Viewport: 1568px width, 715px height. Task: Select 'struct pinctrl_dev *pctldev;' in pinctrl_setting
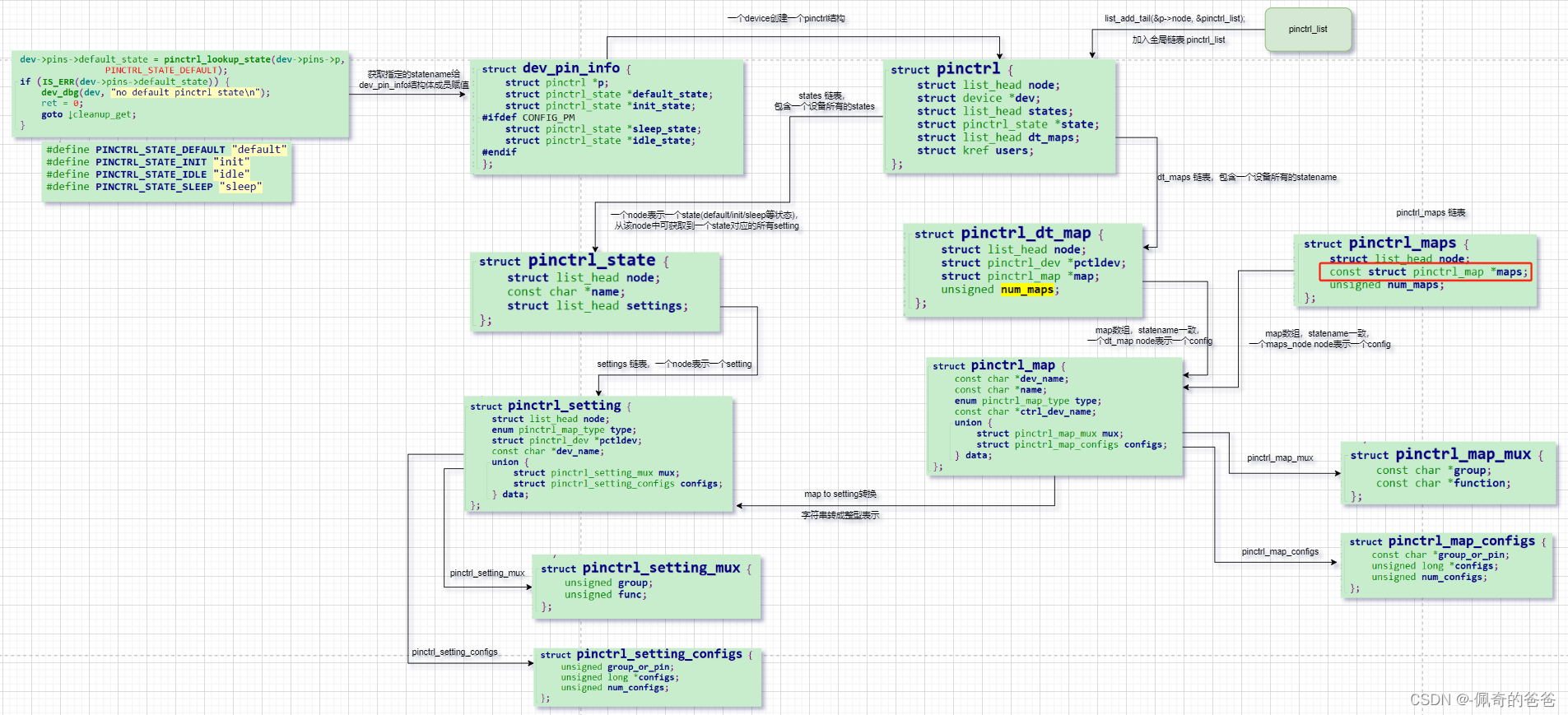566,441
